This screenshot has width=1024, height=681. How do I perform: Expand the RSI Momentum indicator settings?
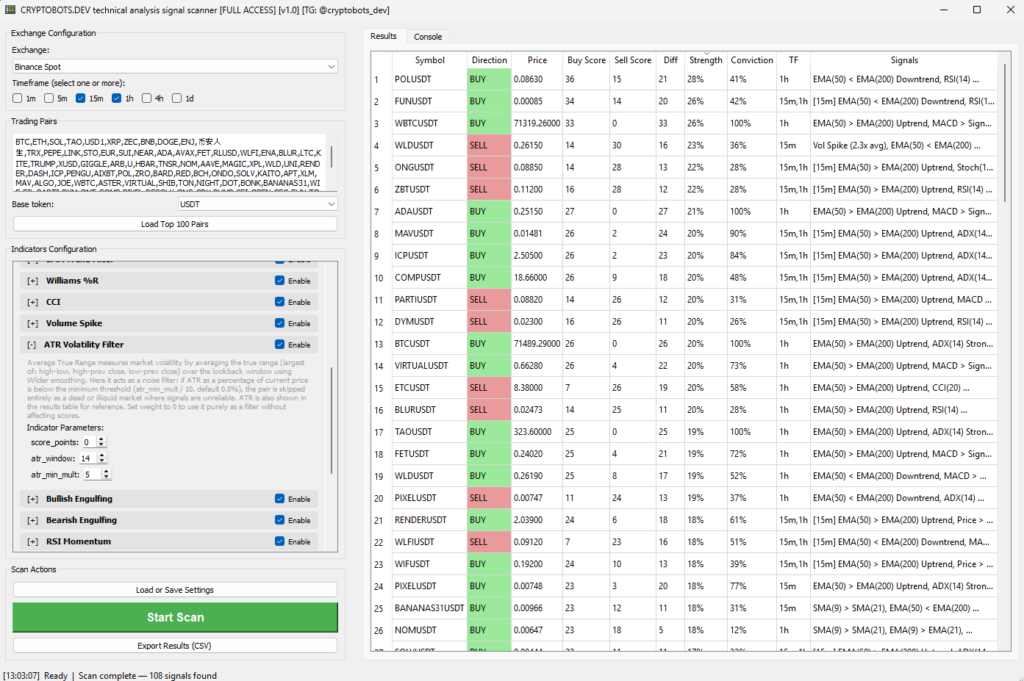(x=32, y=541)
